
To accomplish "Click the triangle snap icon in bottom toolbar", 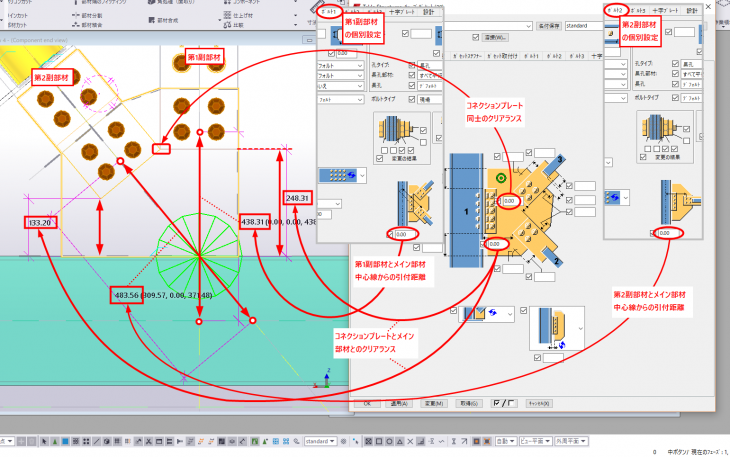I will [x=400, y=441].
